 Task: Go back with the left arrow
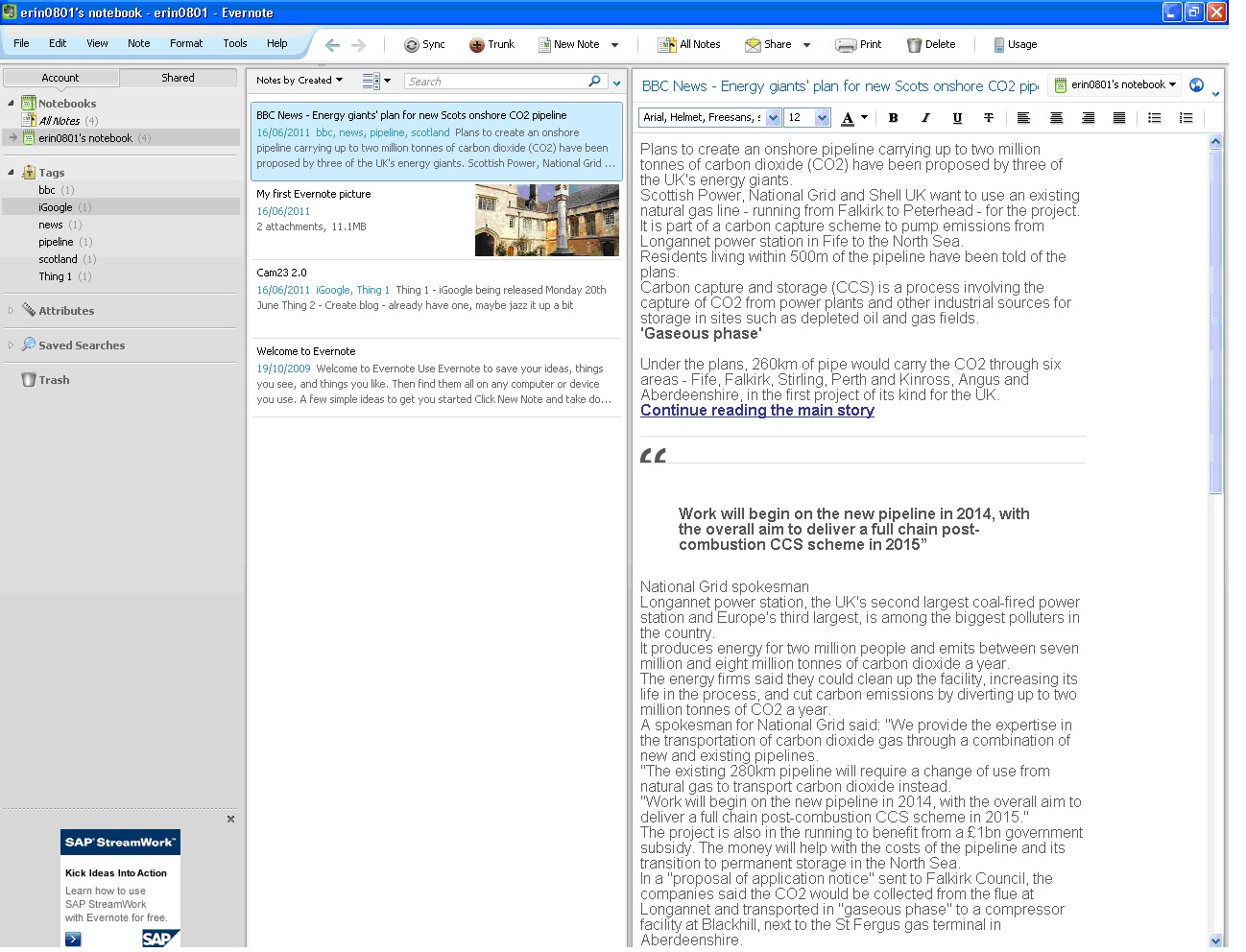coord(332,45)
